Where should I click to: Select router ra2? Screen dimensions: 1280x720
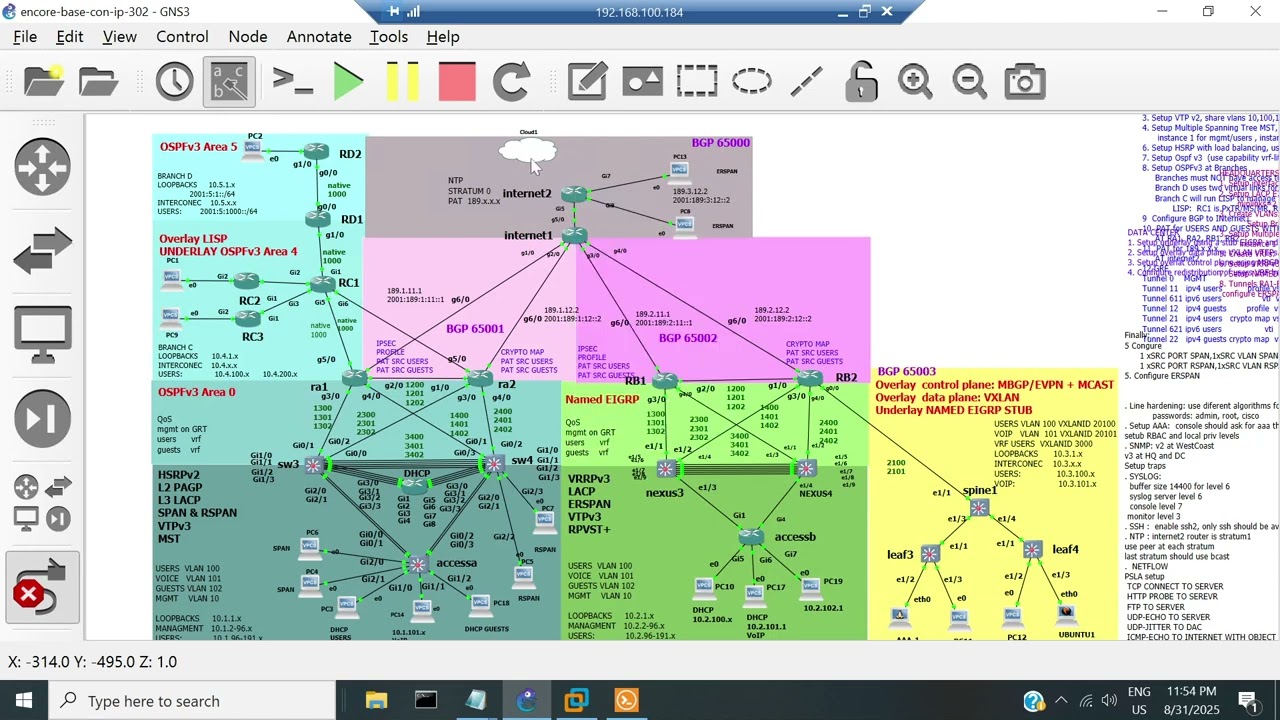(x=480, y=378)
